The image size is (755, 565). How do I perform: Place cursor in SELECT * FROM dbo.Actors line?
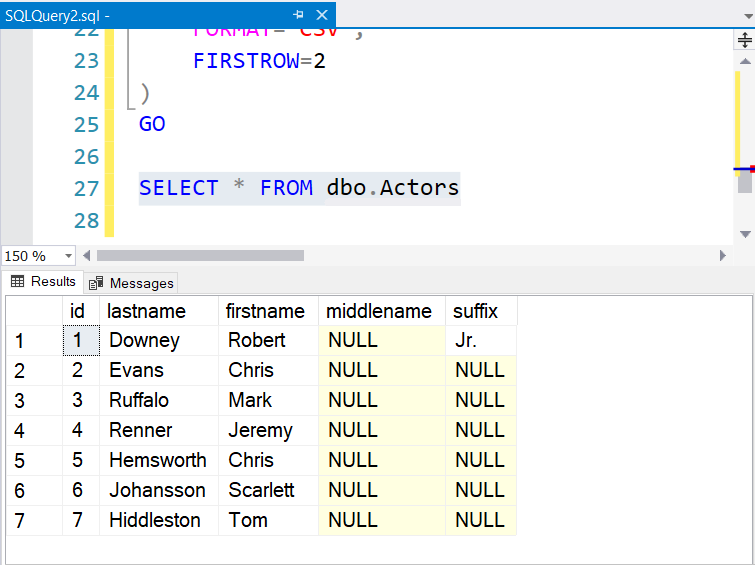coord(298,188)
